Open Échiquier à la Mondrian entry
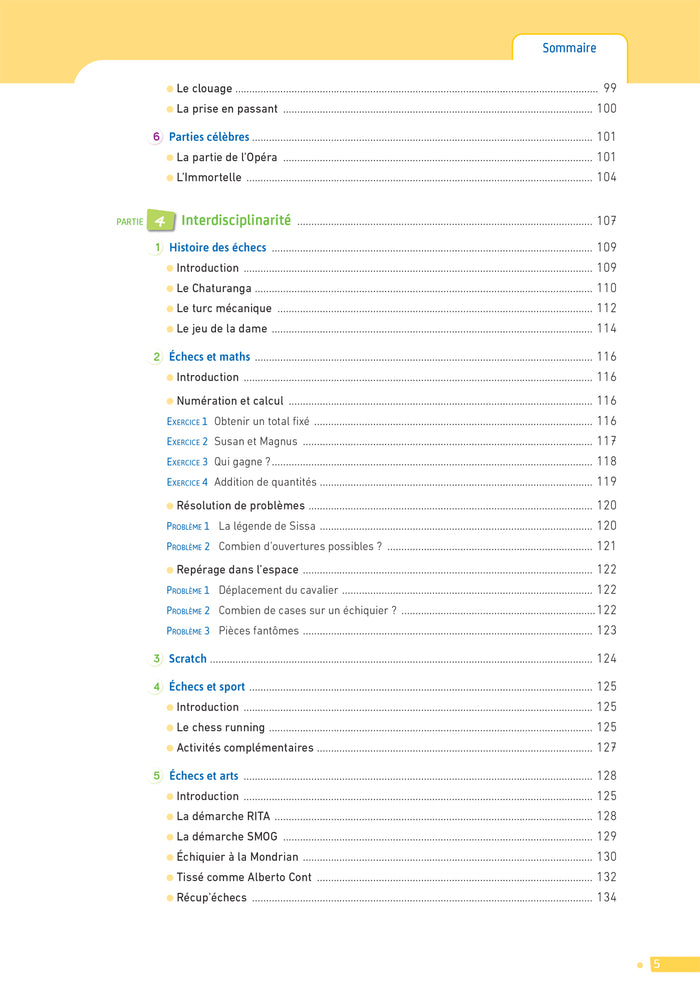The image size is (700, 990). (x=237, y=857)
